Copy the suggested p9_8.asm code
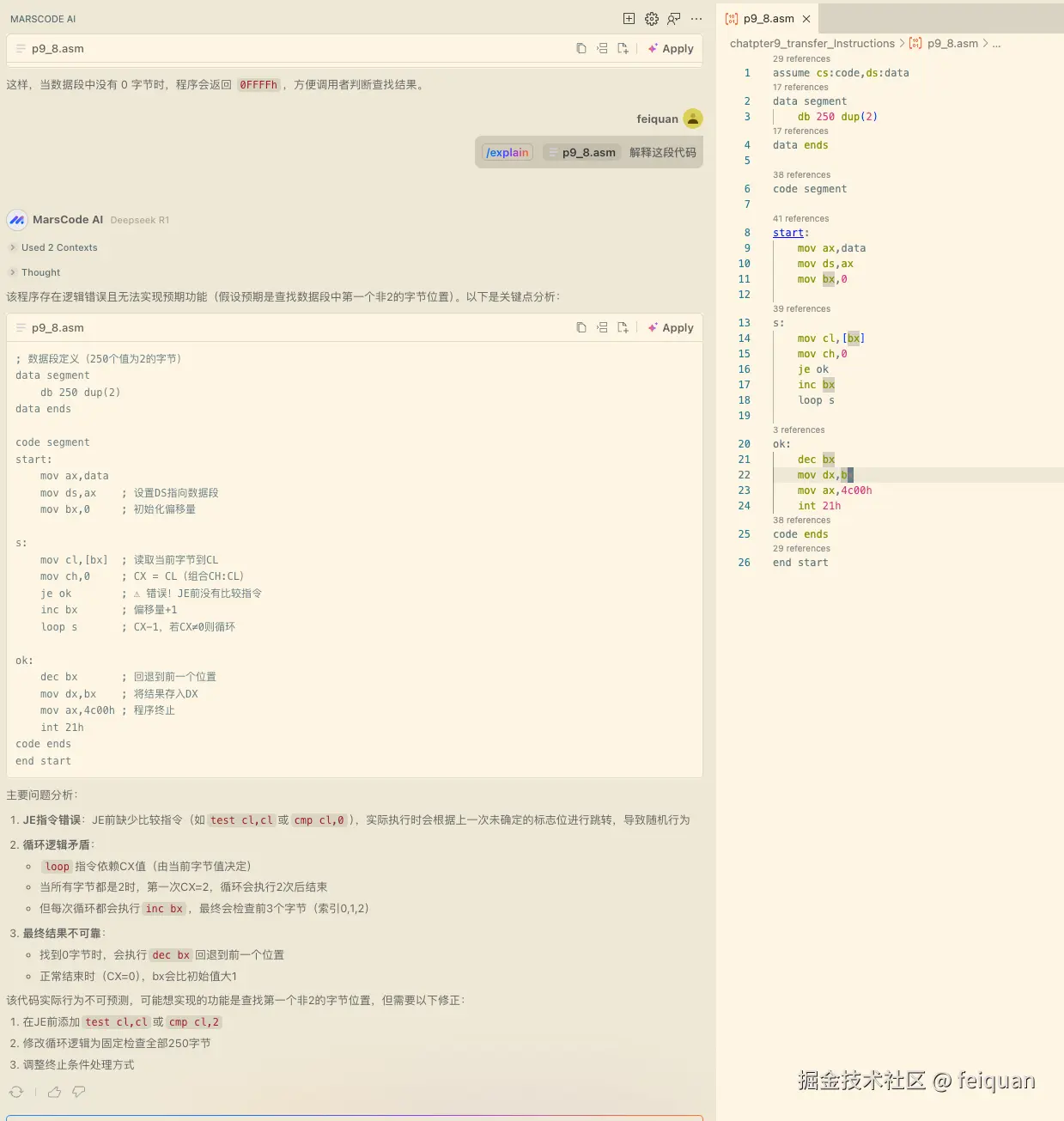Image resolution: width=1064 pixels, height=1121 pixels. 581,327
